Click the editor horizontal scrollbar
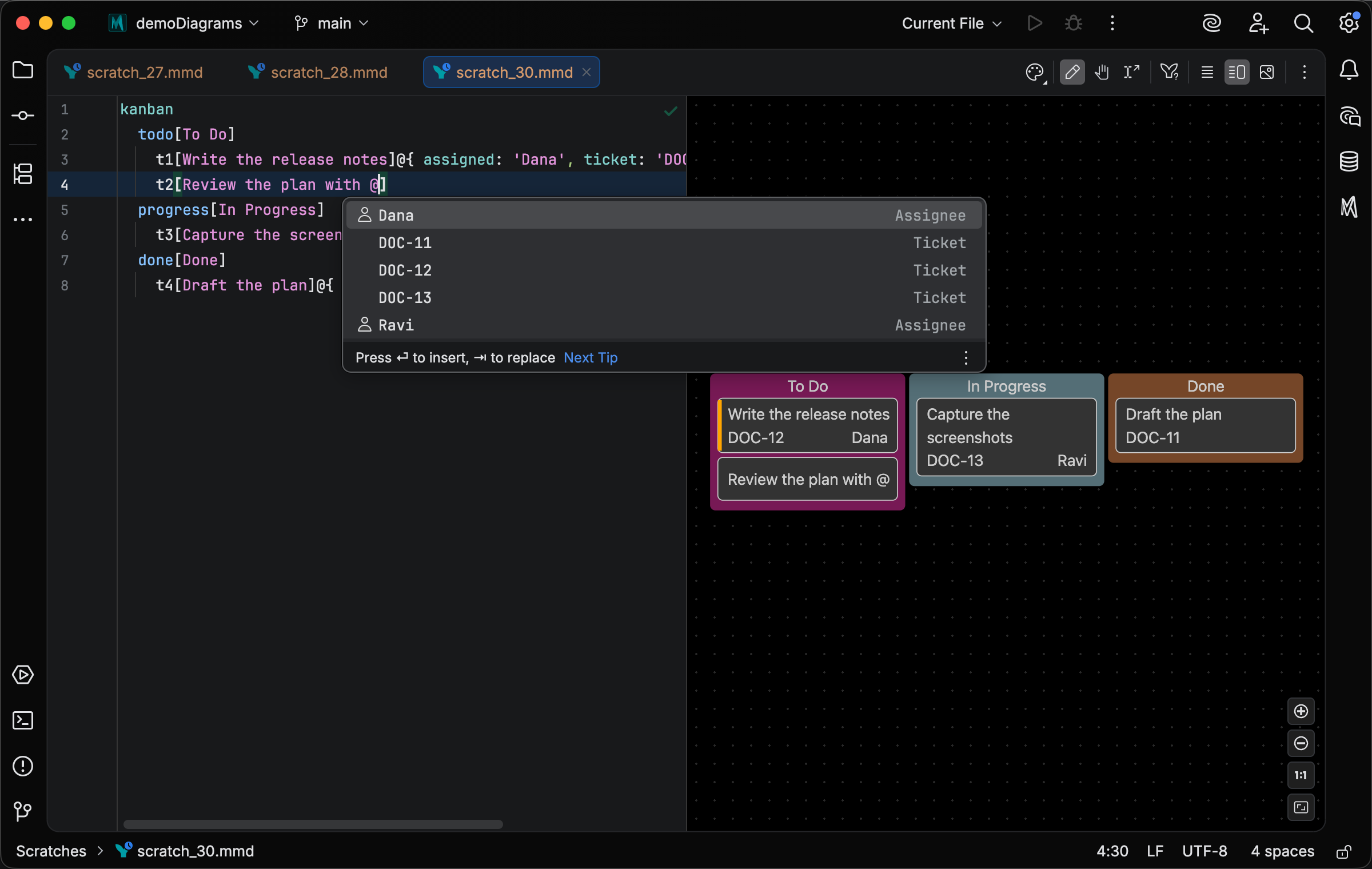Screen dimensions: 1372x869 coord(313,824)
